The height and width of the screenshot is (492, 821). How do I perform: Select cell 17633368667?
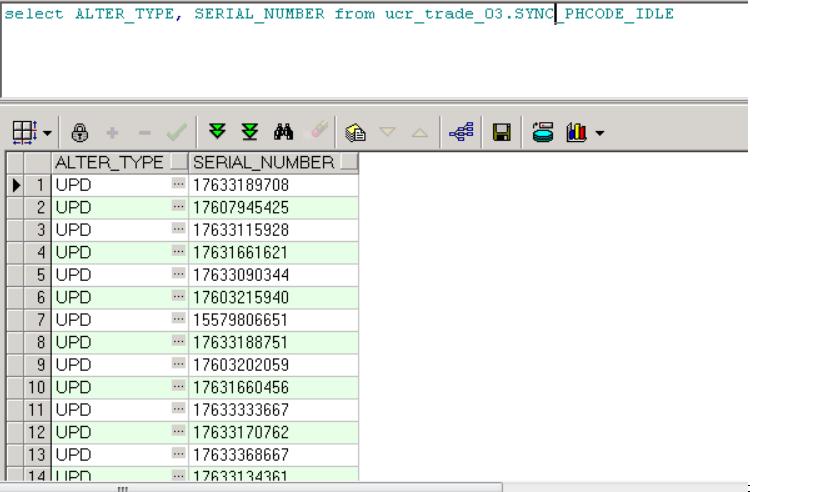click(274, 455)
